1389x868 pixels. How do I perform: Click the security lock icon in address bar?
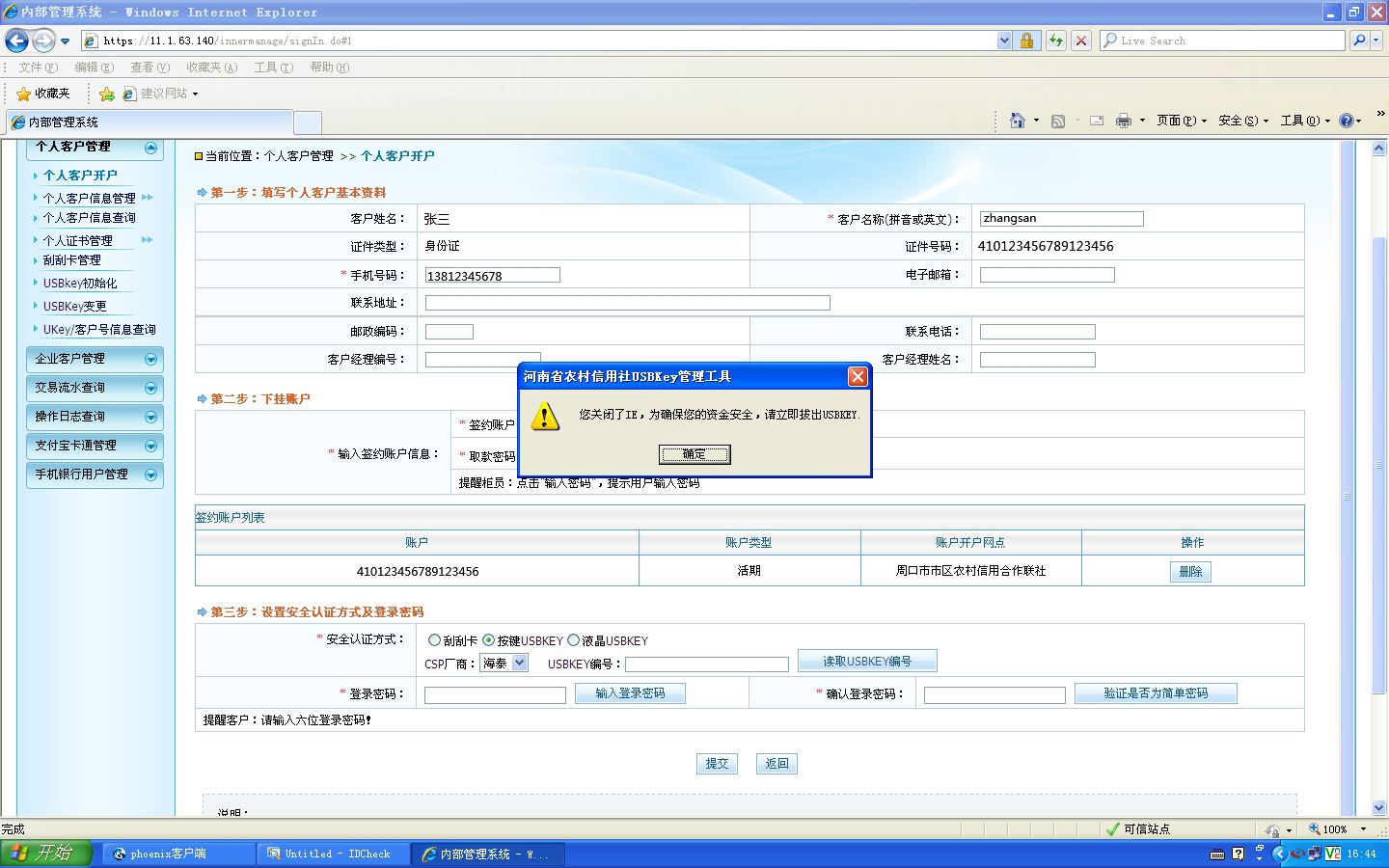click(x=1026, y=41)
